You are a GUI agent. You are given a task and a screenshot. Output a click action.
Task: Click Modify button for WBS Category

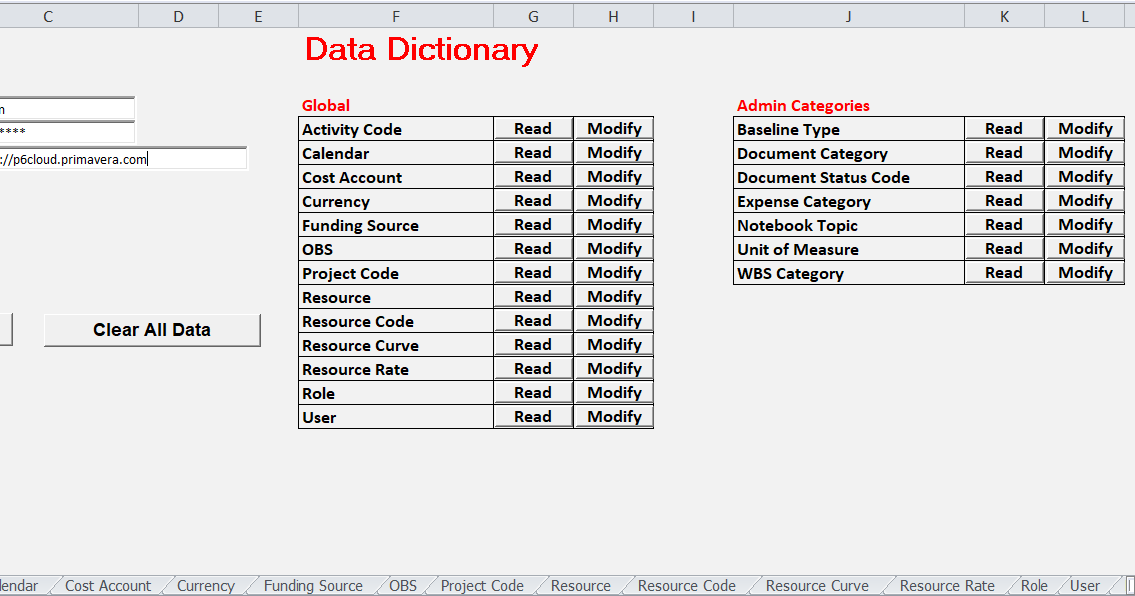coord(1085,272)
